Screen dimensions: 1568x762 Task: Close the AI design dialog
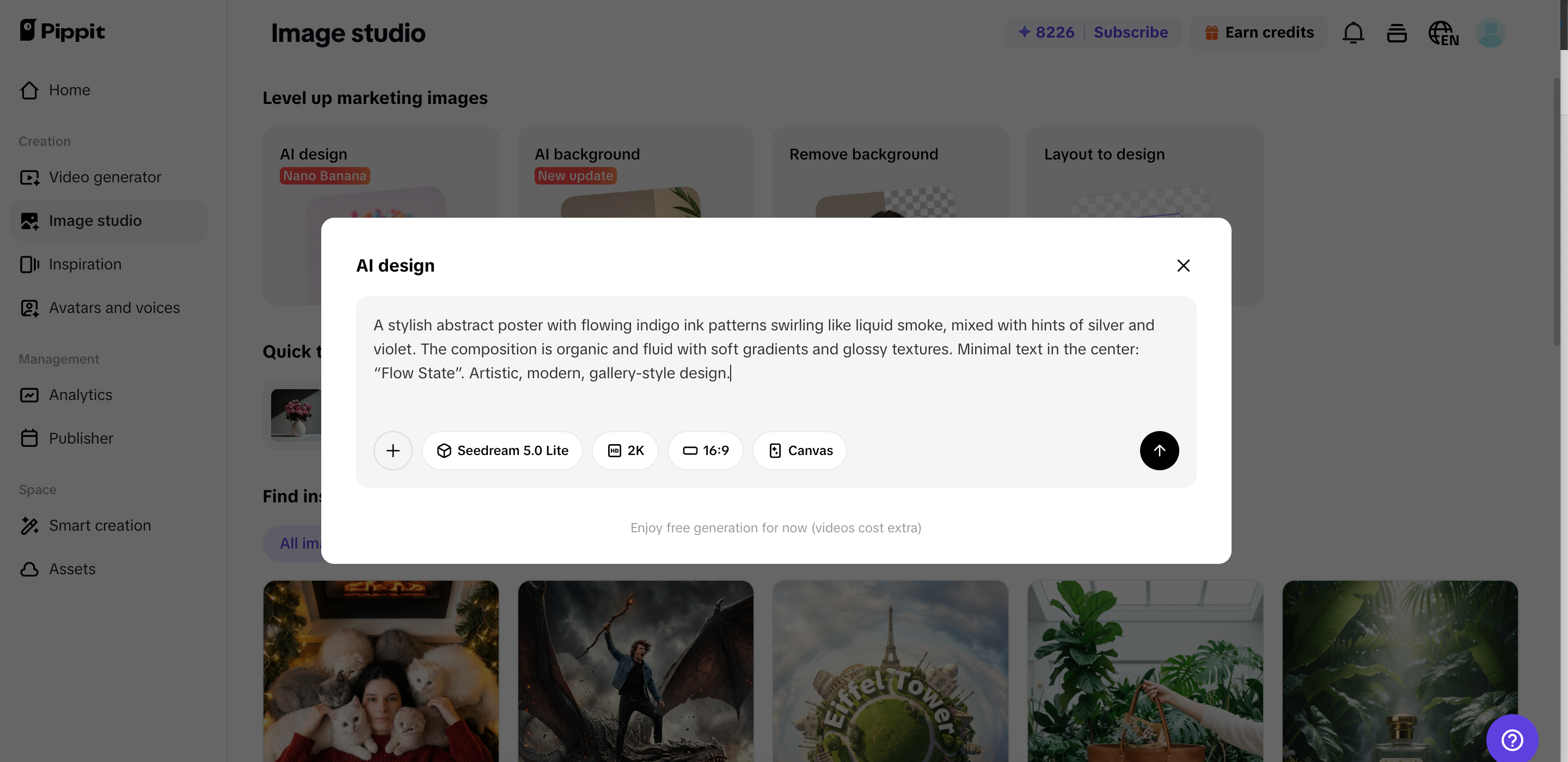[1183, 266]
